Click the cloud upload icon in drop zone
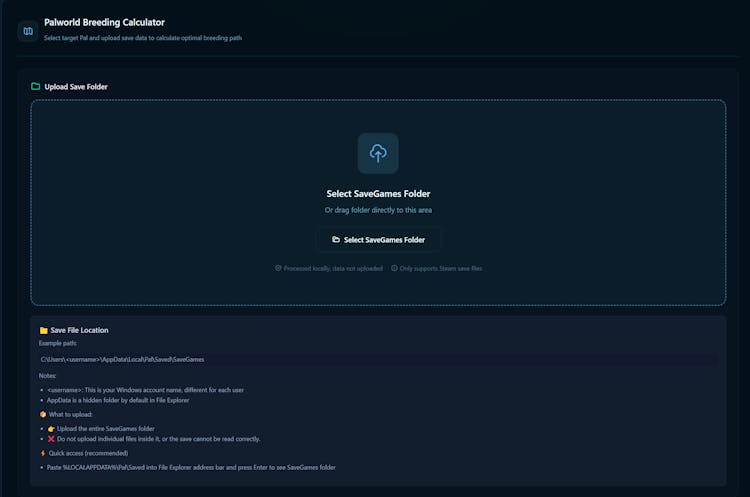 tap(378, 153)
